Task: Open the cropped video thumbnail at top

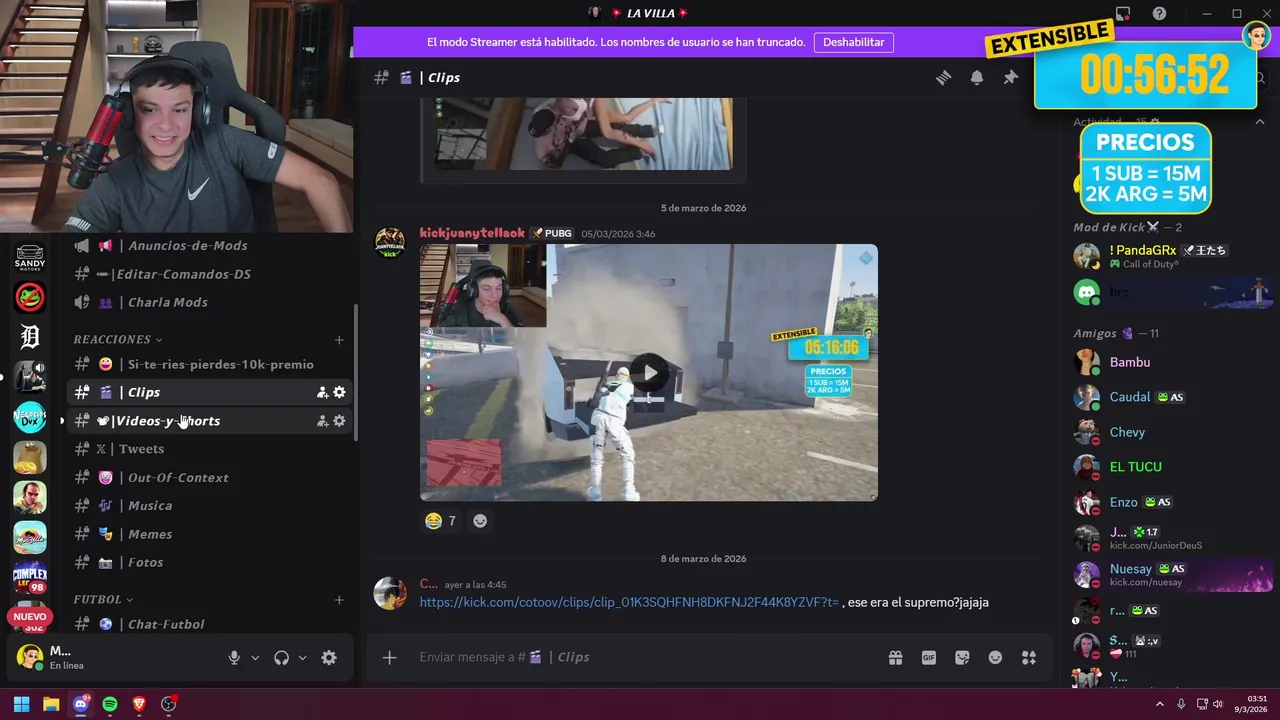Action: (x=583, y=134)
